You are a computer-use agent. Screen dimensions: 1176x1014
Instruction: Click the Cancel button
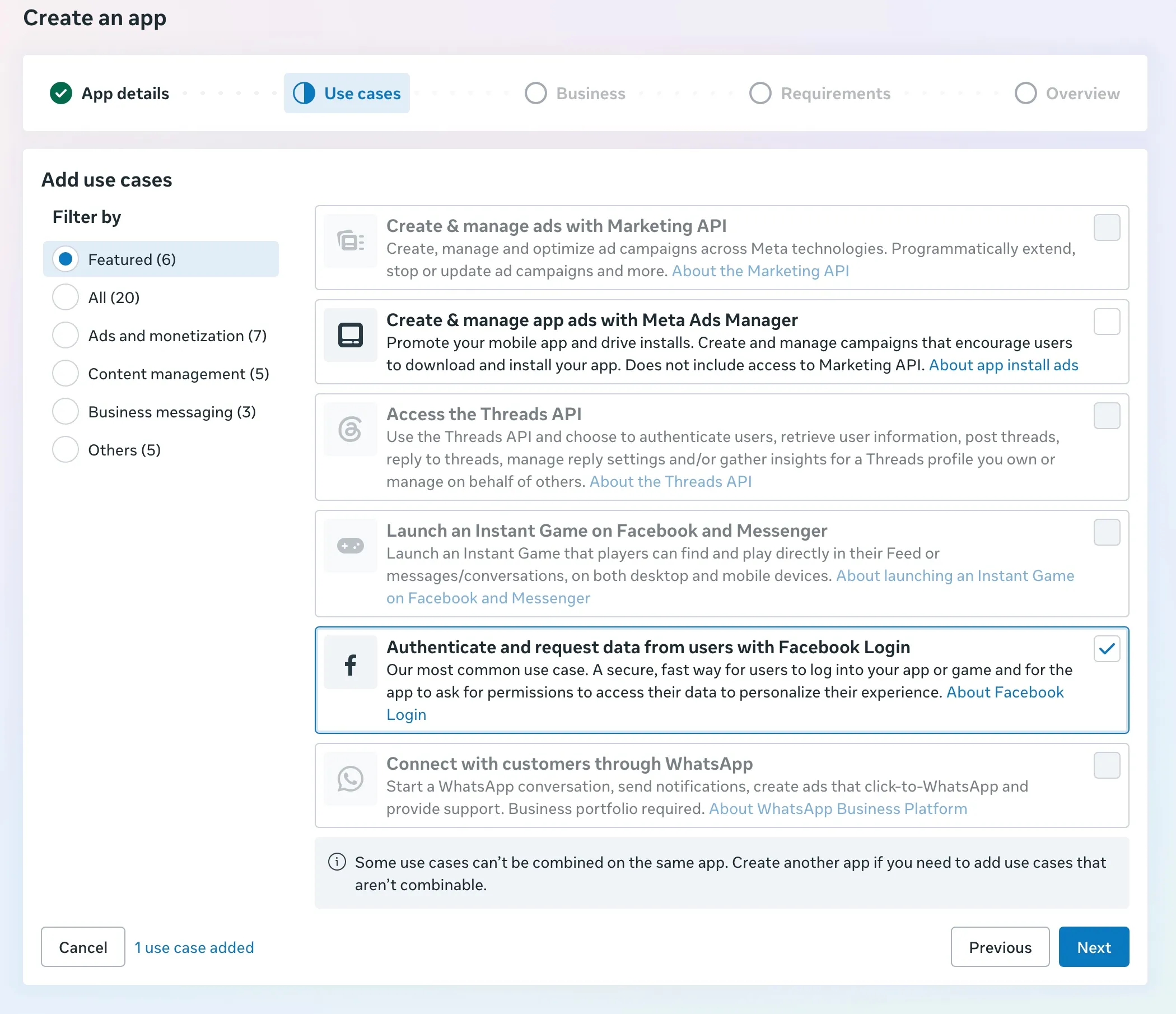pyautogui.click(x=83, y=947)
